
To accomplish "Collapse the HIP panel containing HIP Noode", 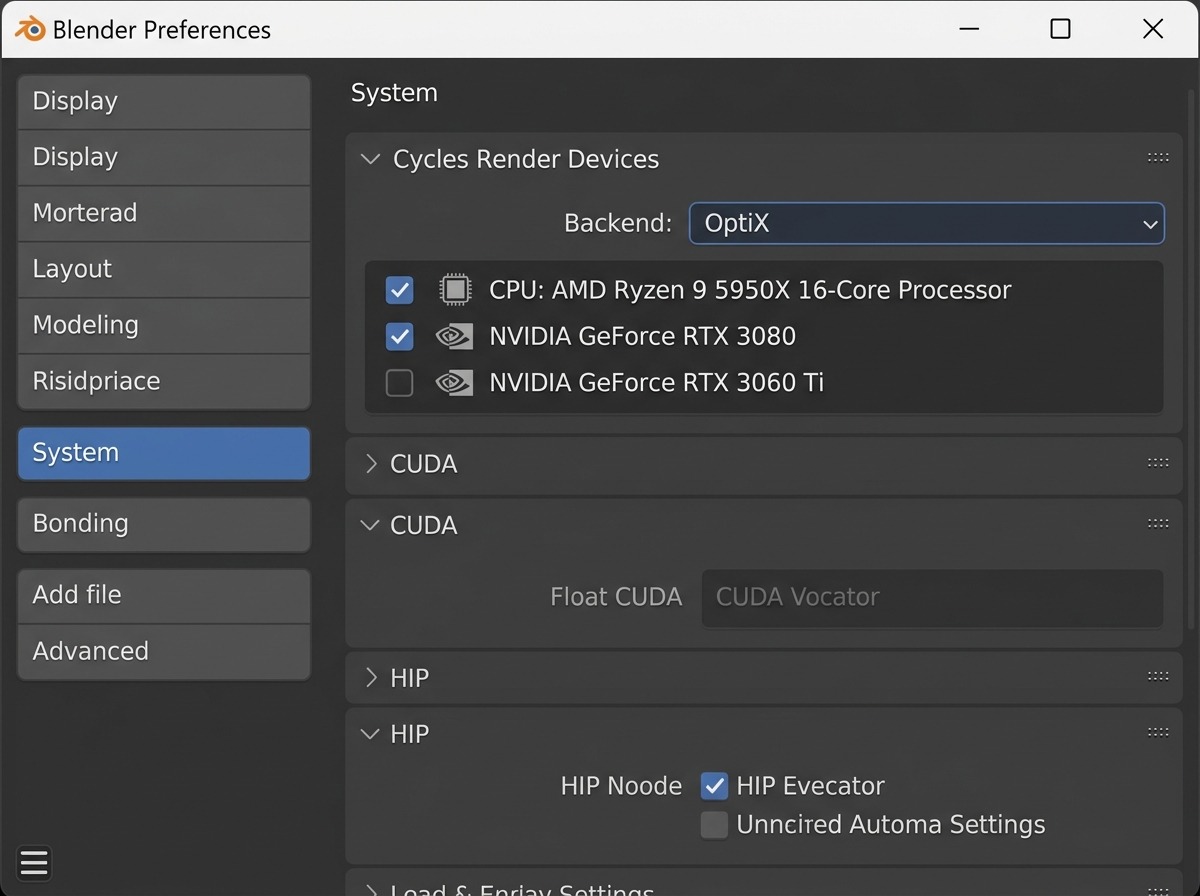I will [370, 734].
